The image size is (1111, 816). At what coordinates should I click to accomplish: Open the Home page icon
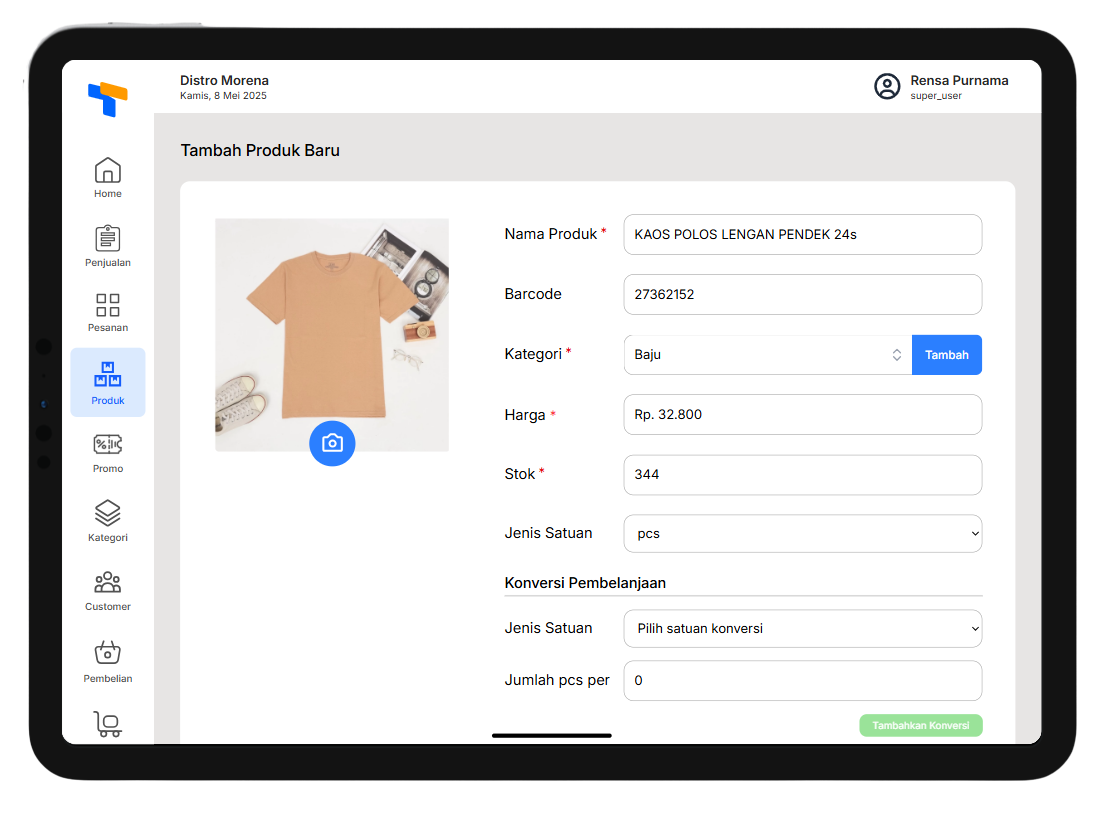point(107,171)
